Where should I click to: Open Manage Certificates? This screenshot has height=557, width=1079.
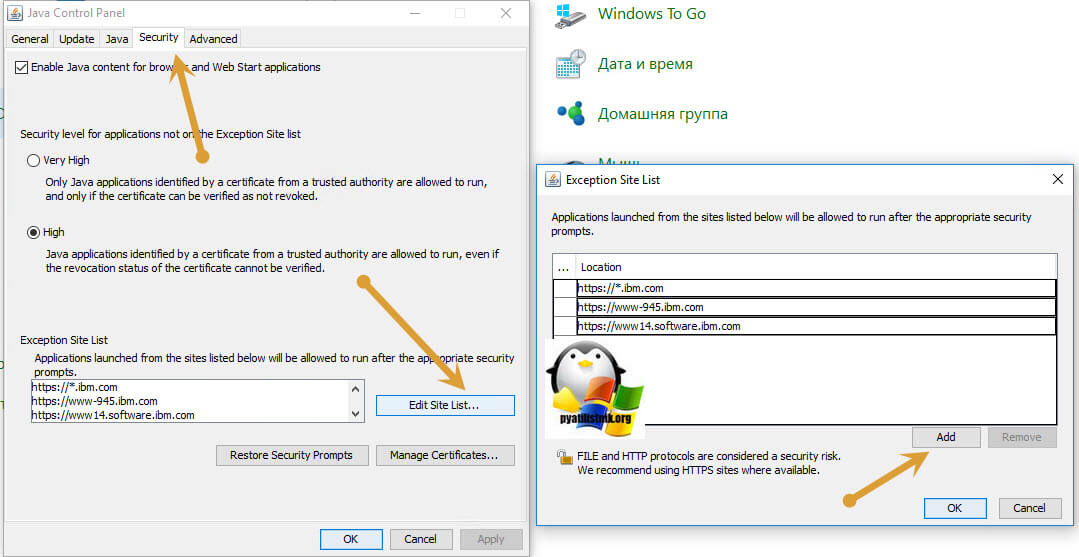coord(445,455)
